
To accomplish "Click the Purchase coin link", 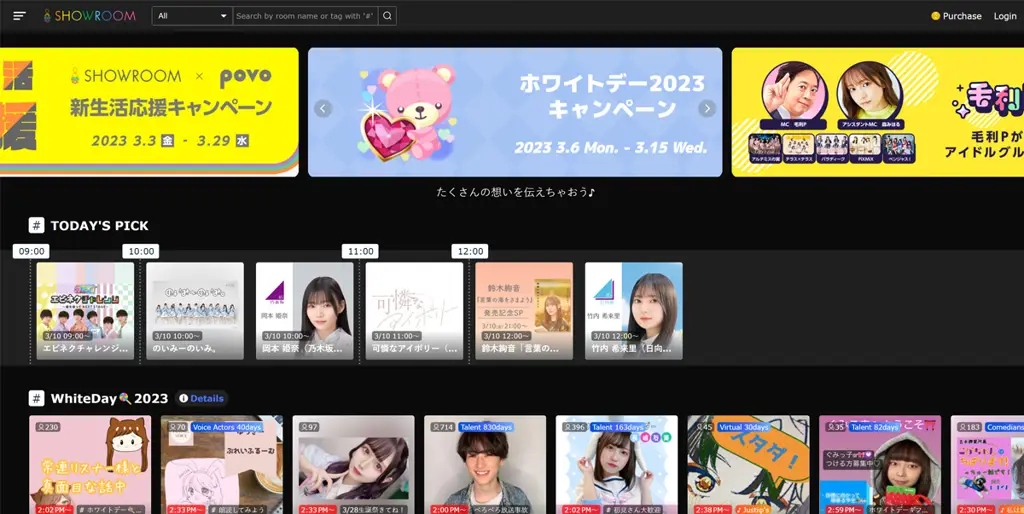I will point(956,16).
